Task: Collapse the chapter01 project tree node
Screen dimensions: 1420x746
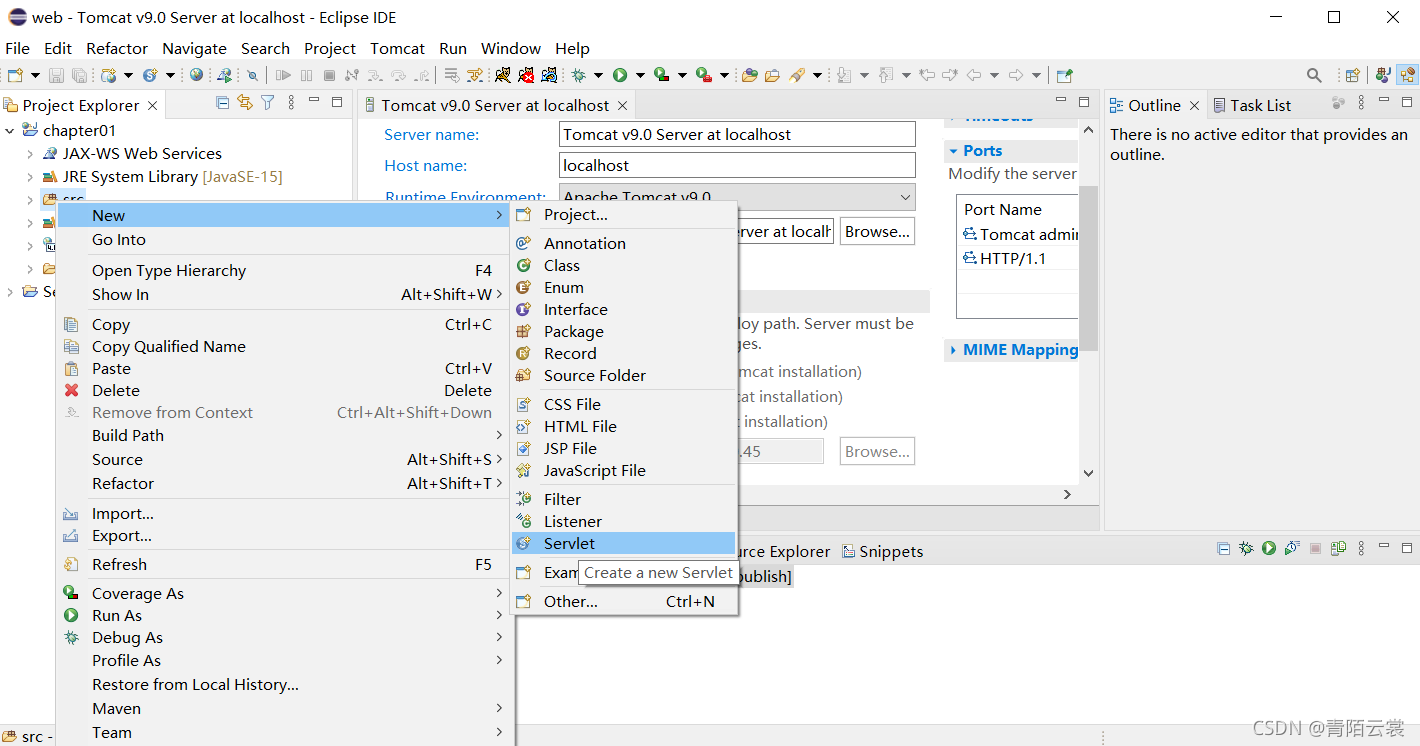Action: coord(10,130)
